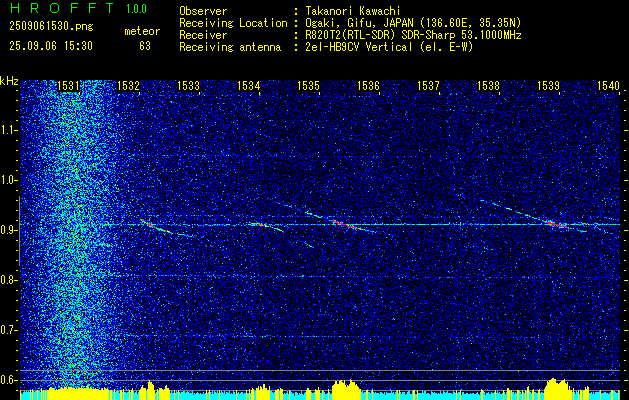Viewport: 629px width, 400px height.
Task: Click the 1534 time label
Action: [248, 85]
